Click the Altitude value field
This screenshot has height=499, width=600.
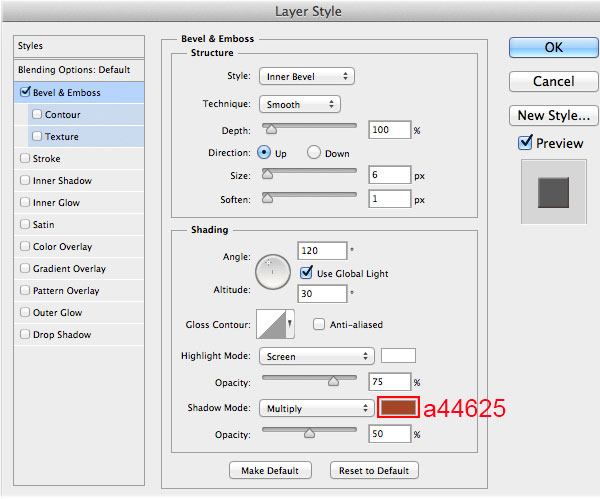coord(322,294)
